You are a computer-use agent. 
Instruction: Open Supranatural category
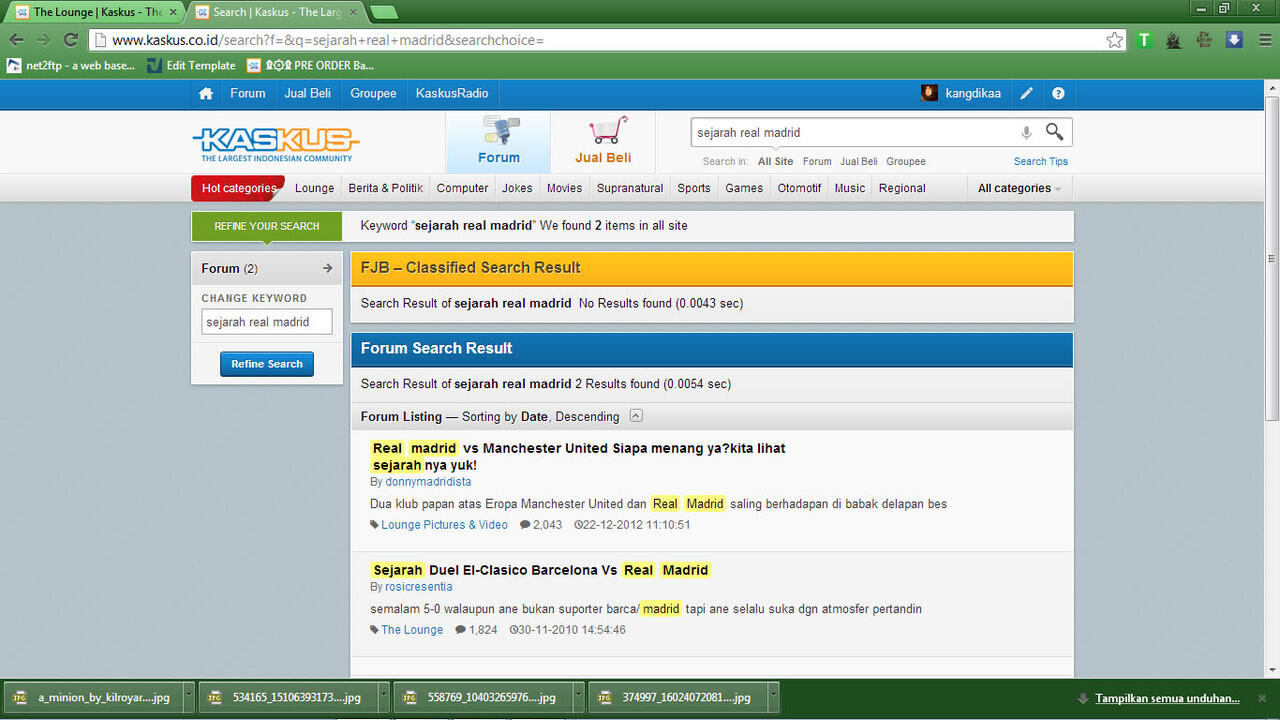(x=630, y=188)
